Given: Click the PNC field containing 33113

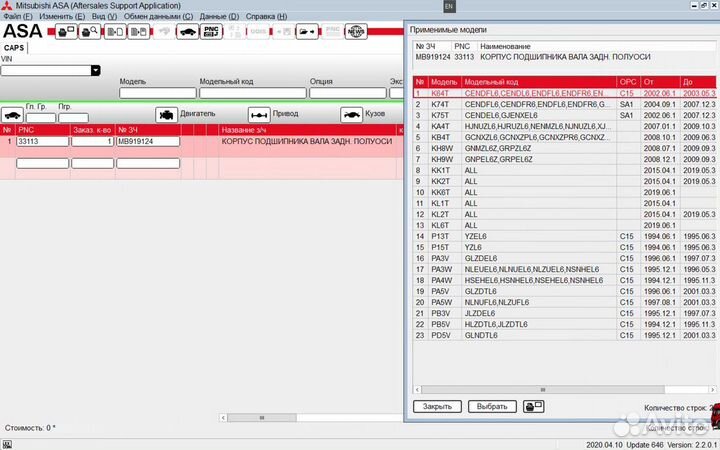Looking at the screenshot, I should [42, 141].
